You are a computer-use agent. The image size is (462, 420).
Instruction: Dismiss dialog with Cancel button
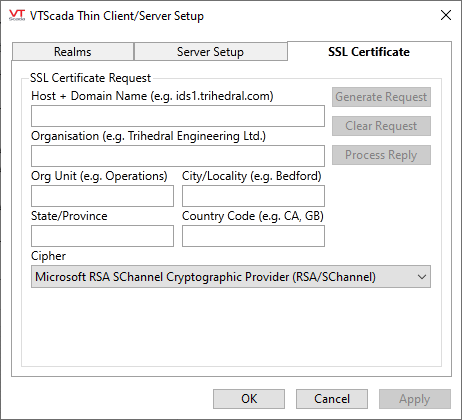click(332, 399)
